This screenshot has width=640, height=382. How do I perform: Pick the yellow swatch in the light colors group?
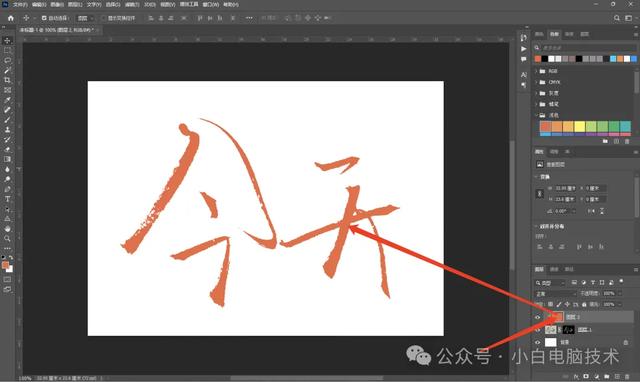point(580,127)
